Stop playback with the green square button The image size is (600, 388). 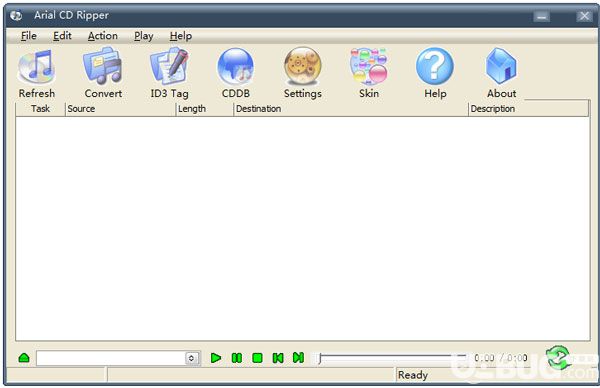tap(258, 358)
